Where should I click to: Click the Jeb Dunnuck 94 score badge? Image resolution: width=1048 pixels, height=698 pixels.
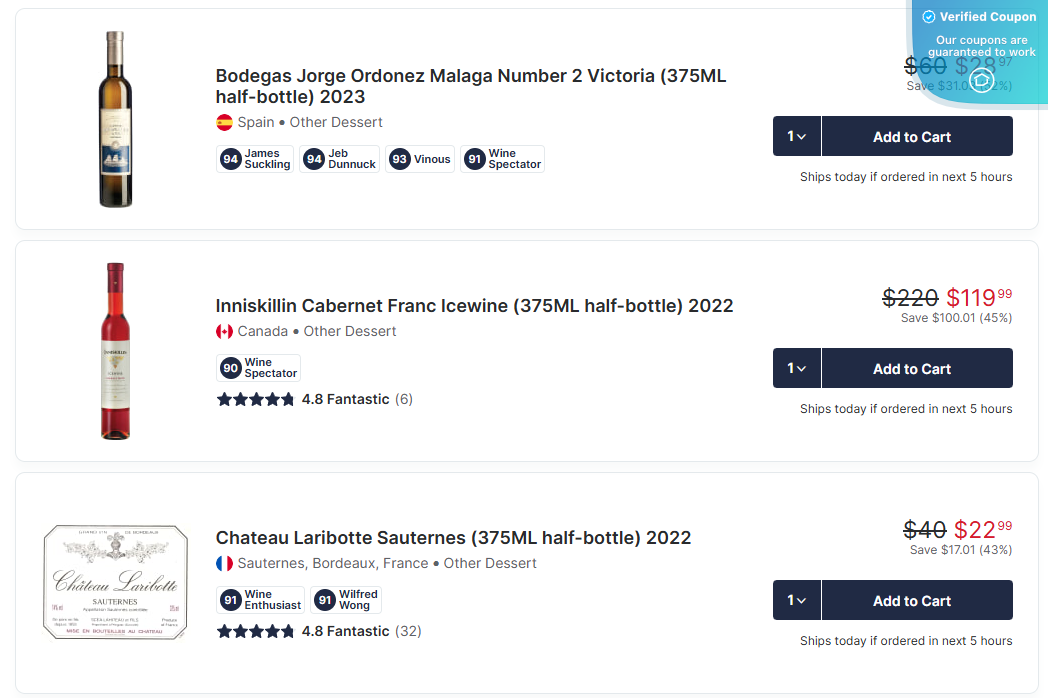pos(339,159)
